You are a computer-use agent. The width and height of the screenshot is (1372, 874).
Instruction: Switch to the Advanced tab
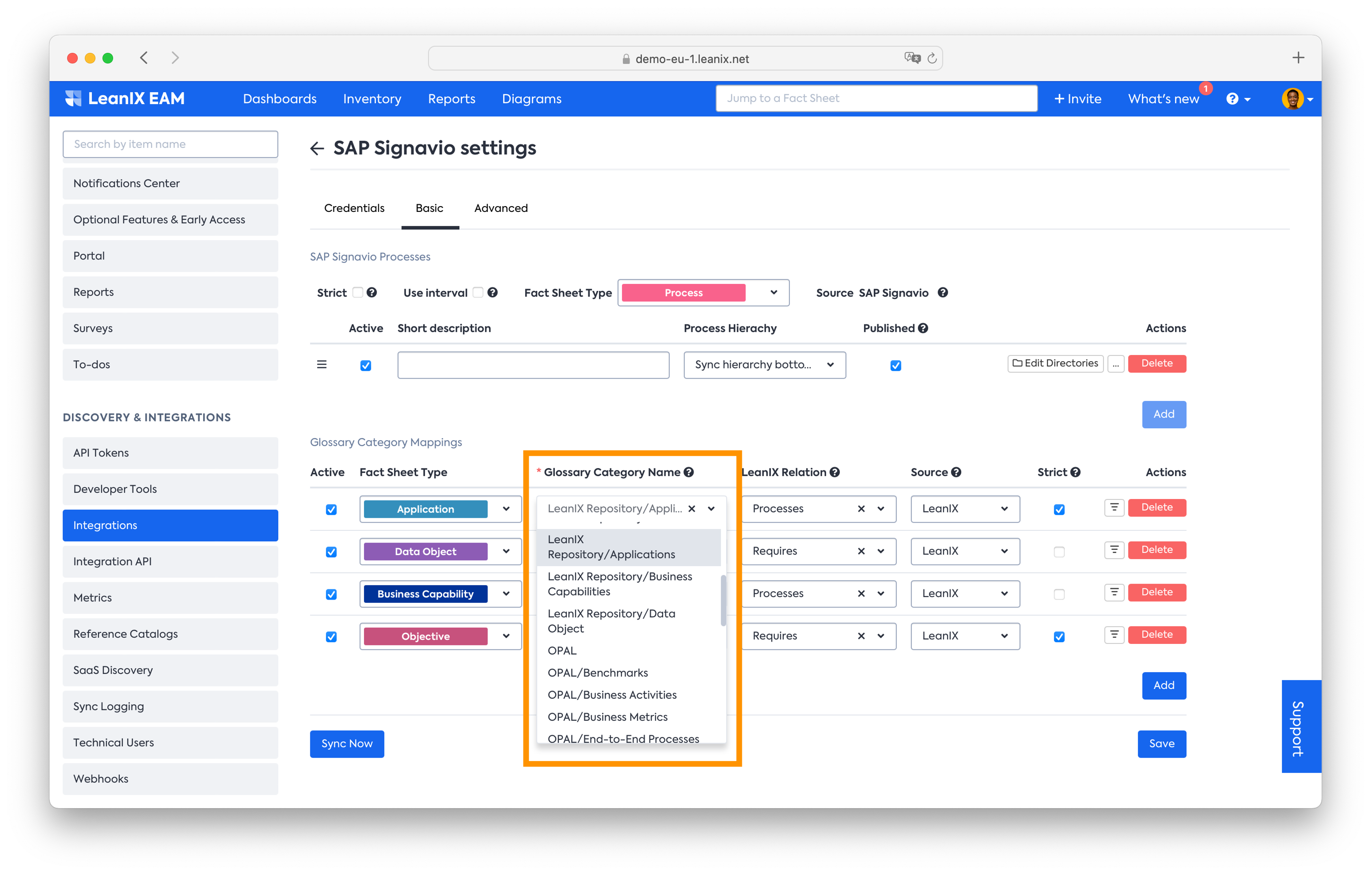tap(501, 208)
